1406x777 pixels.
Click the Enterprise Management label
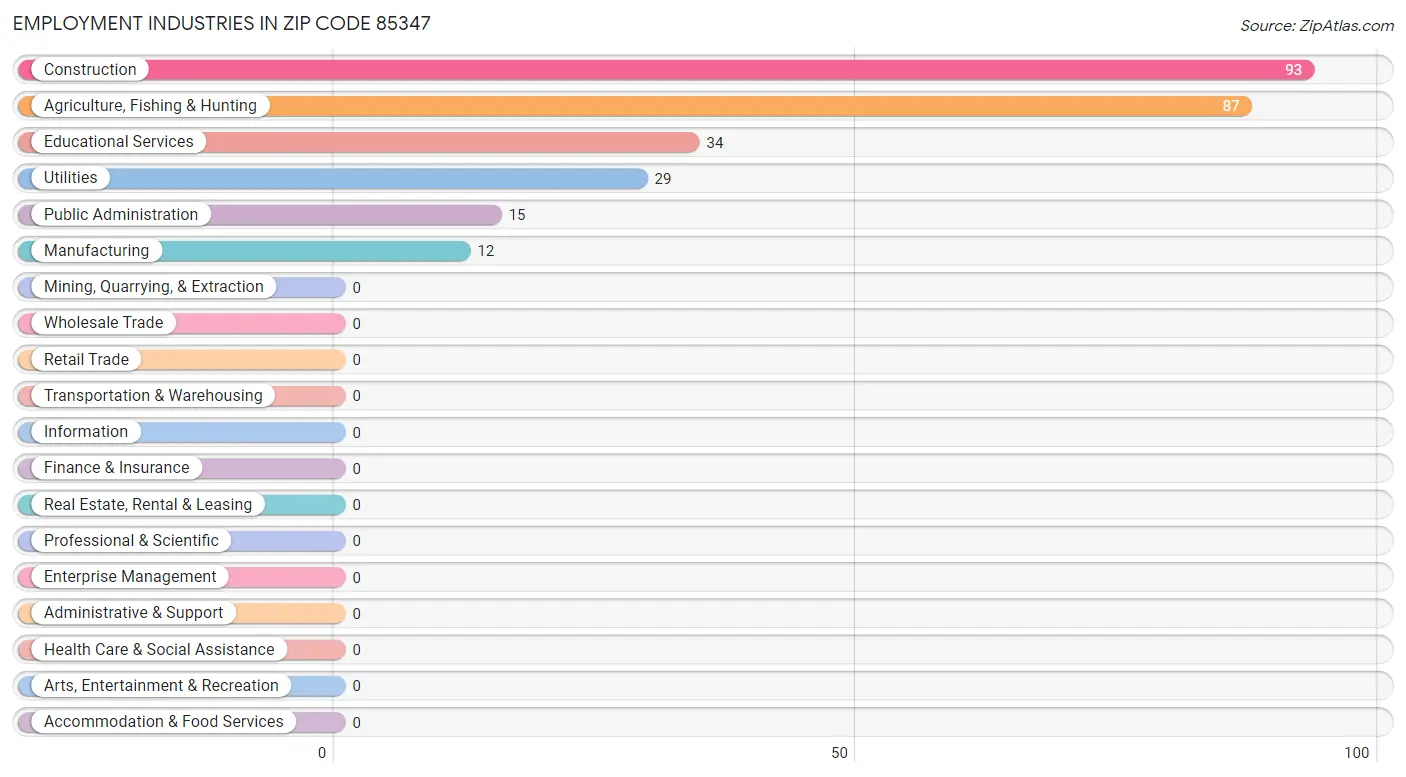[130, 577]
